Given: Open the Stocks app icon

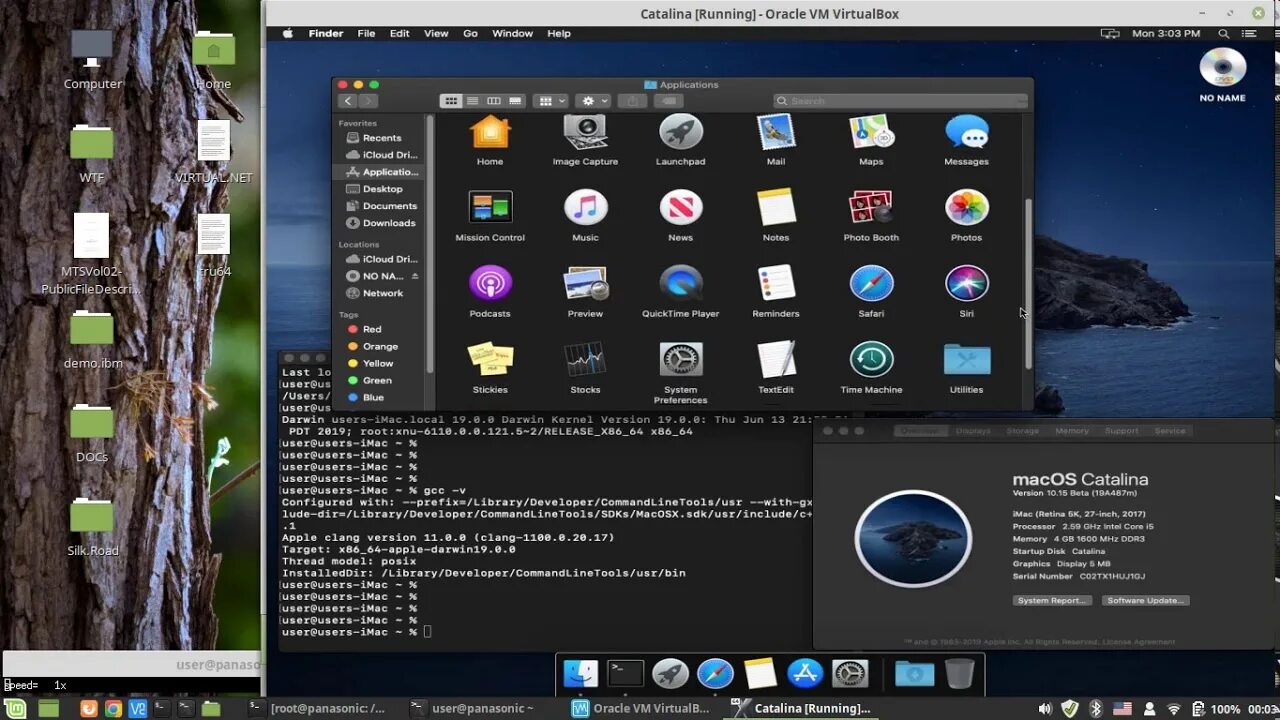Looking at the screenshot, I should pyautogui.click(x=585, y=360).
